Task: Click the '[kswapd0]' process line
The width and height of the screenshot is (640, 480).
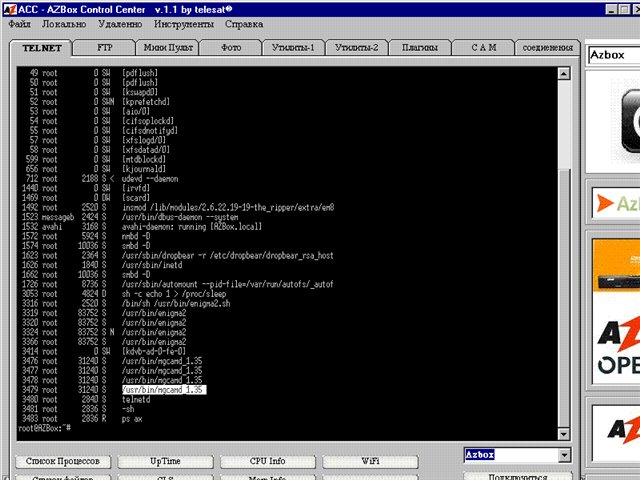Action: coord(140,92)
